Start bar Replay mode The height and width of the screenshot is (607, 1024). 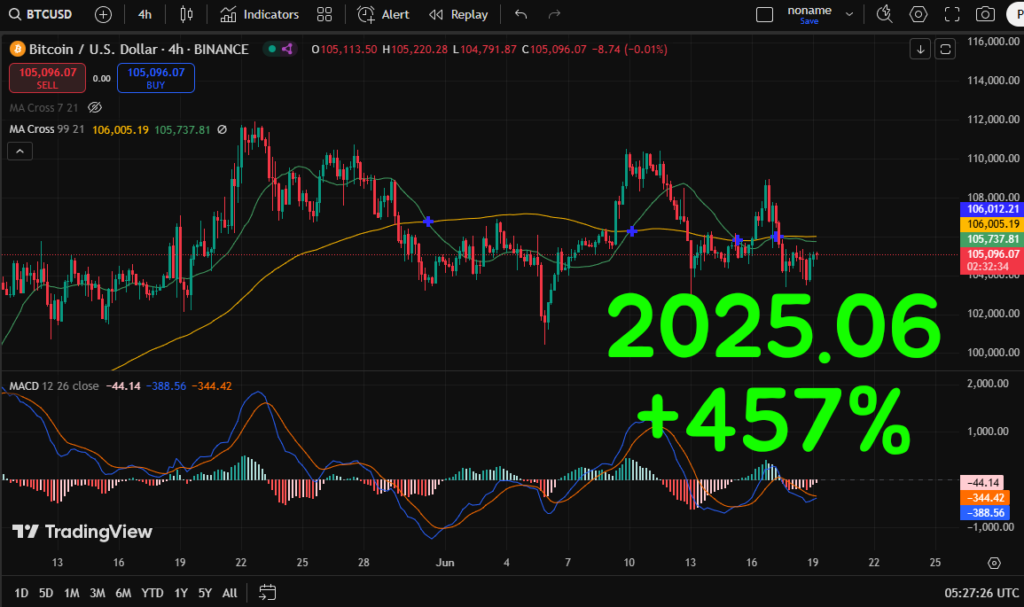pyautogui.click(x=458, y=14)
